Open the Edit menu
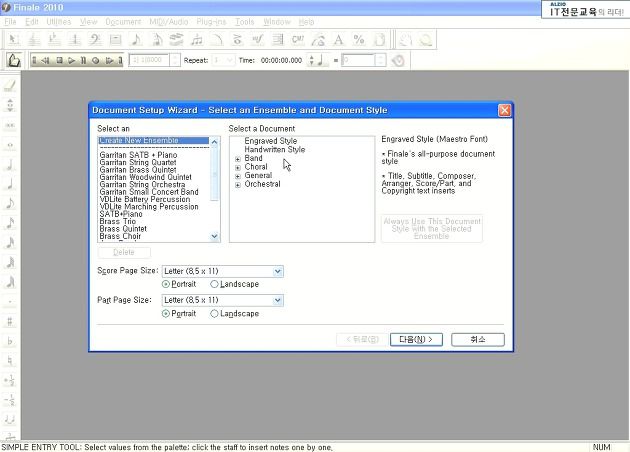This screenshot has height=452, width=630. pos(32,22)
